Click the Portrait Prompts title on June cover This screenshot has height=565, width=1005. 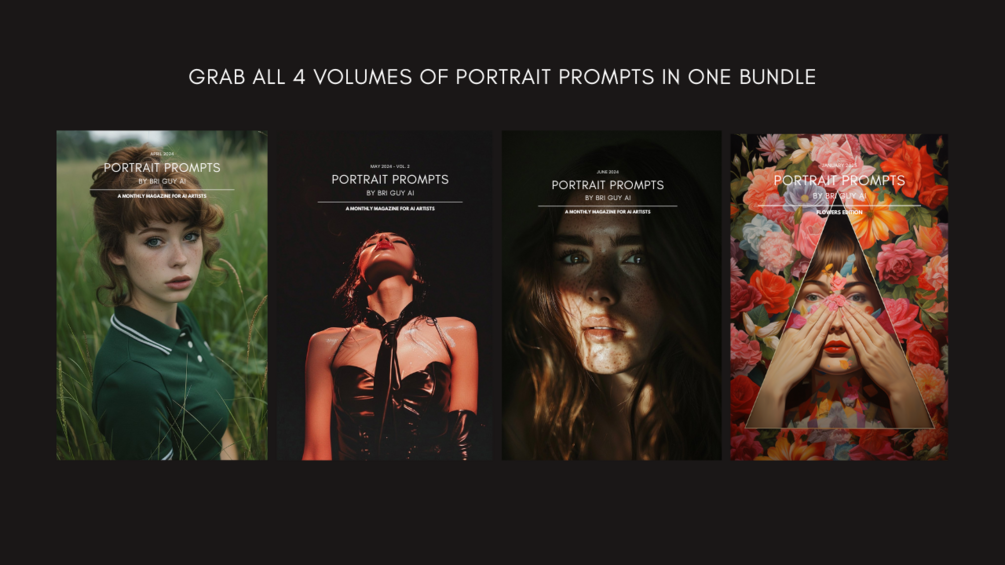pyautogui.click(x=608, y=185)
